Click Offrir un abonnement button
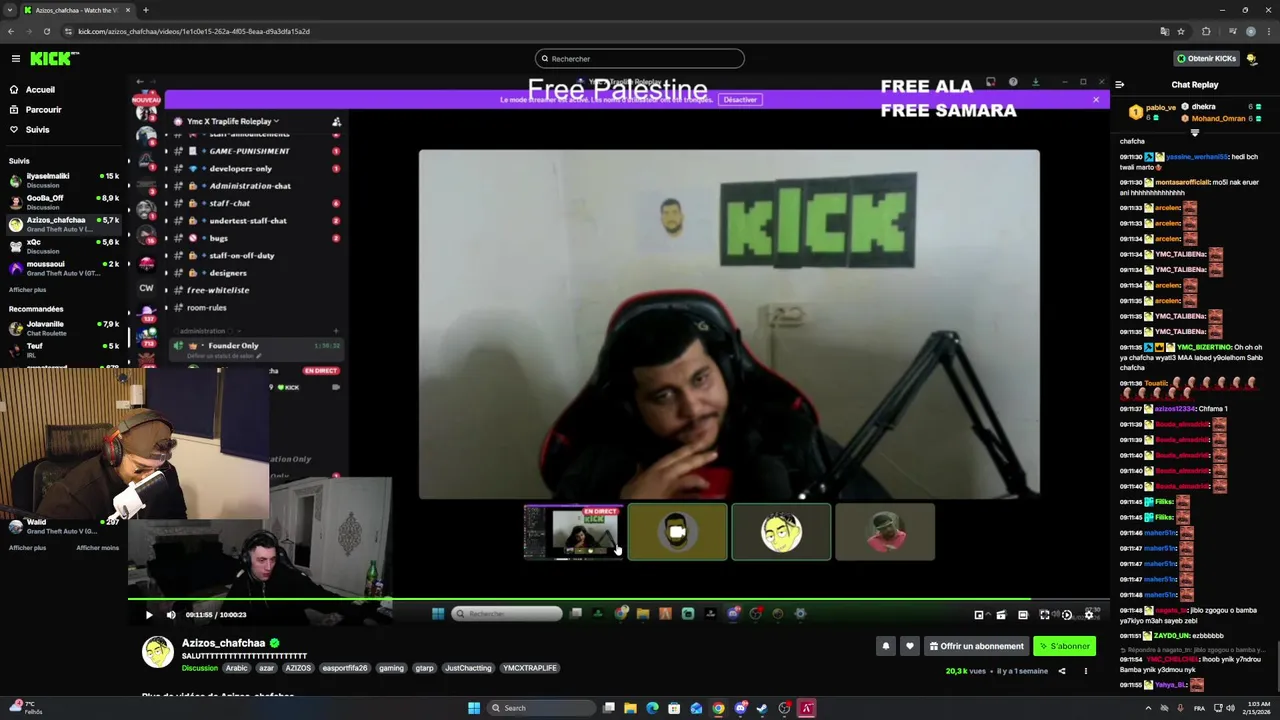1280x720 pixels. coord(976,646)
